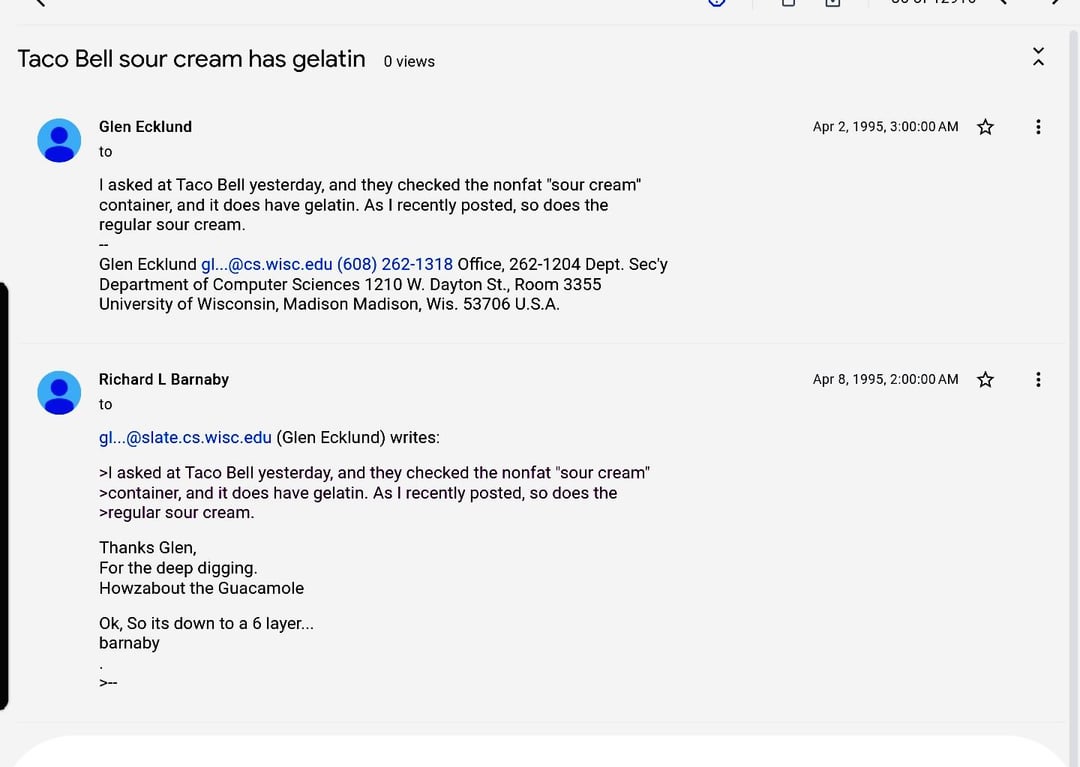
Task: Open the gl...@cs.wisc.edu email link
Action: tap(266, 264)
